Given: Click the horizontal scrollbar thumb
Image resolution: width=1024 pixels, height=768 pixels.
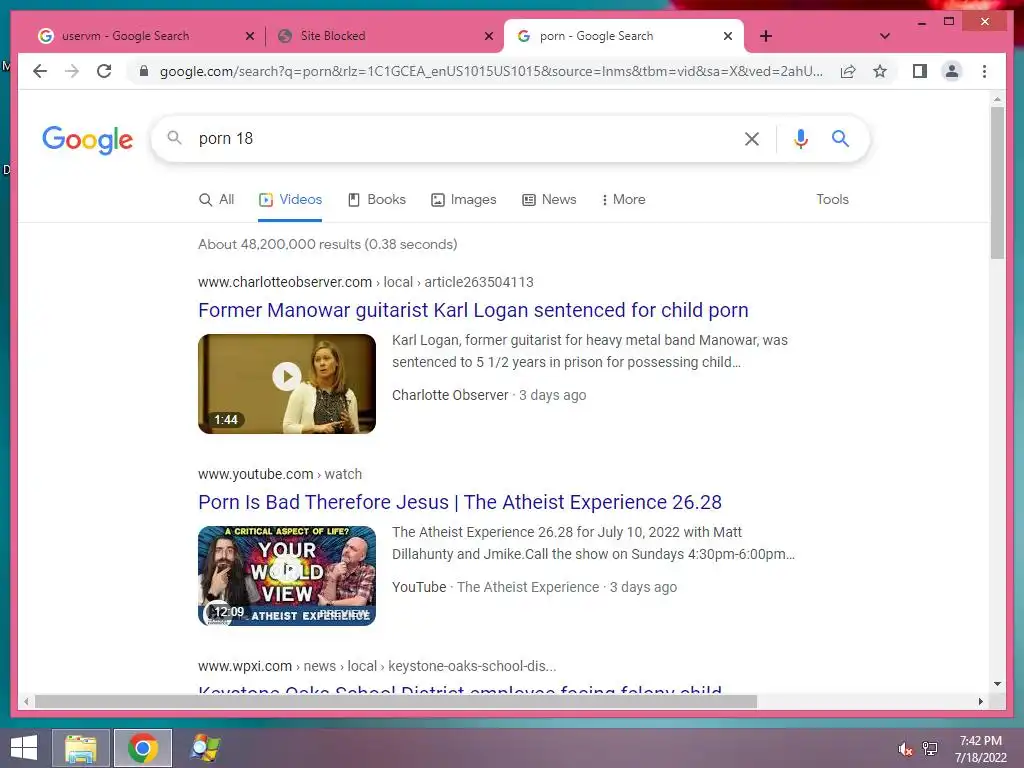Looking at the screenshot, I should (x=396, y=702).
